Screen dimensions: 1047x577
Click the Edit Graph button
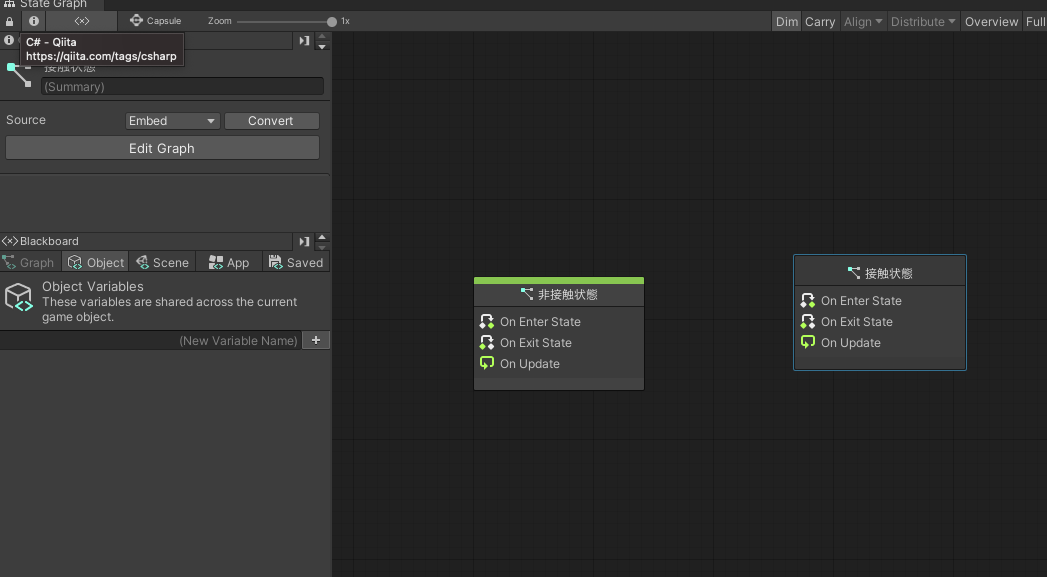click(162, 148)
